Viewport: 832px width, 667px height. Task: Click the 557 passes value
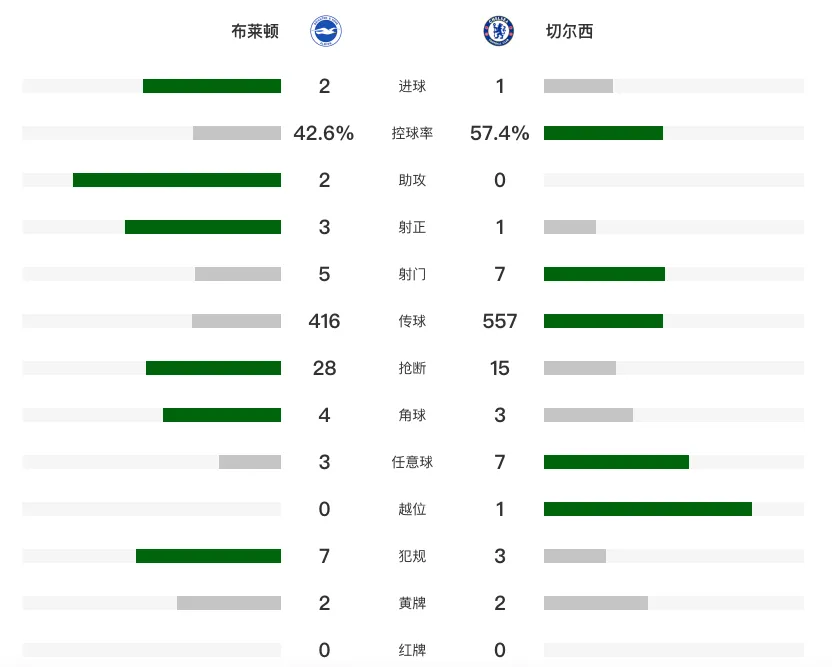pyautogui.click(x=499, y=321)
